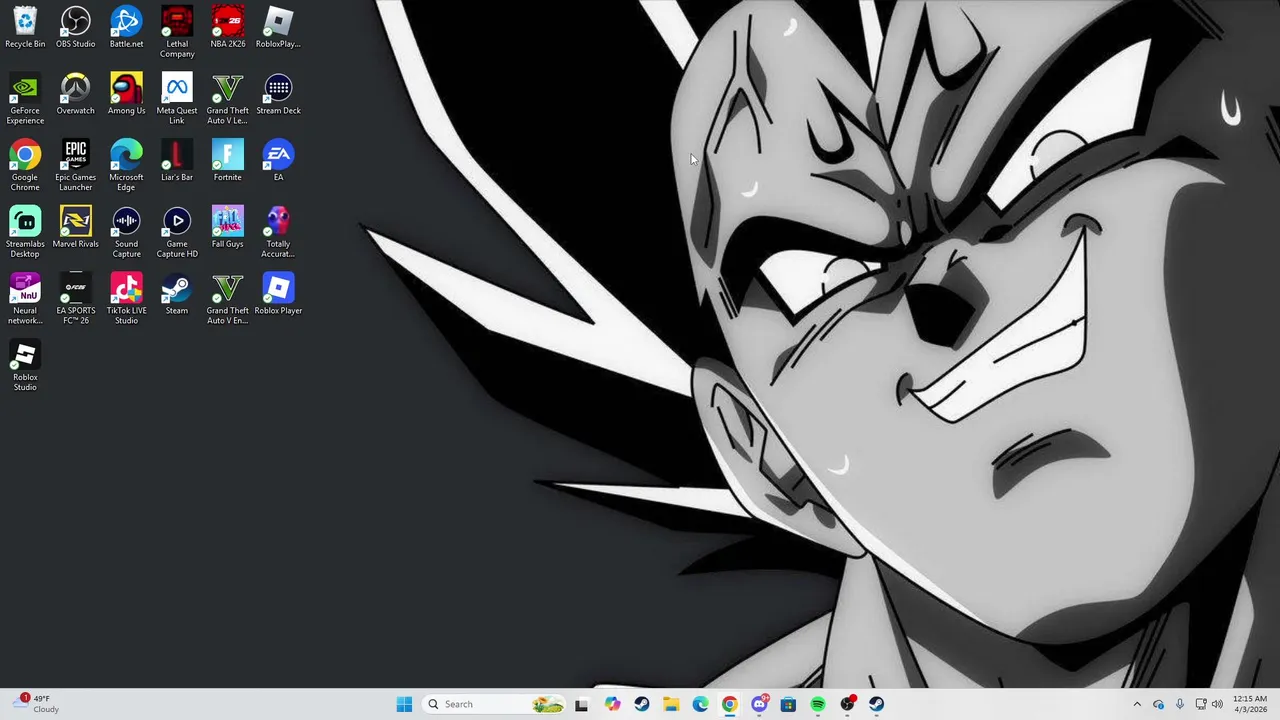Open Microsoft Store from the taskbar

(789, 704)
